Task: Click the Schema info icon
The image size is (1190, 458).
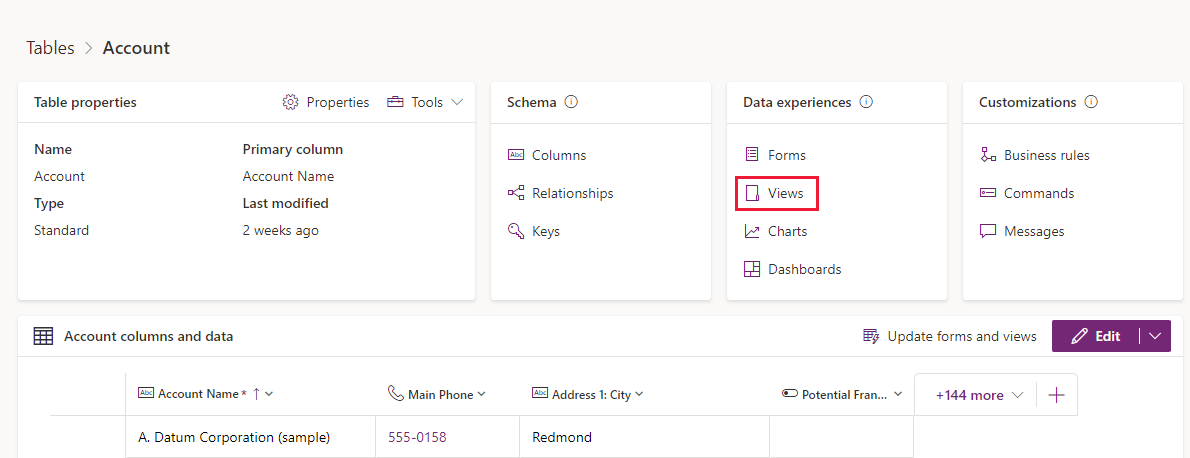Action: click(x=571, y=102)
